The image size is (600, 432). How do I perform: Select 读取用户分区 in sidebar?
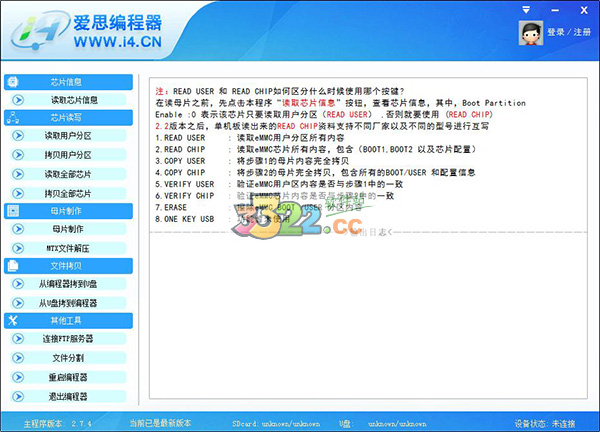[x=68, y=135]
